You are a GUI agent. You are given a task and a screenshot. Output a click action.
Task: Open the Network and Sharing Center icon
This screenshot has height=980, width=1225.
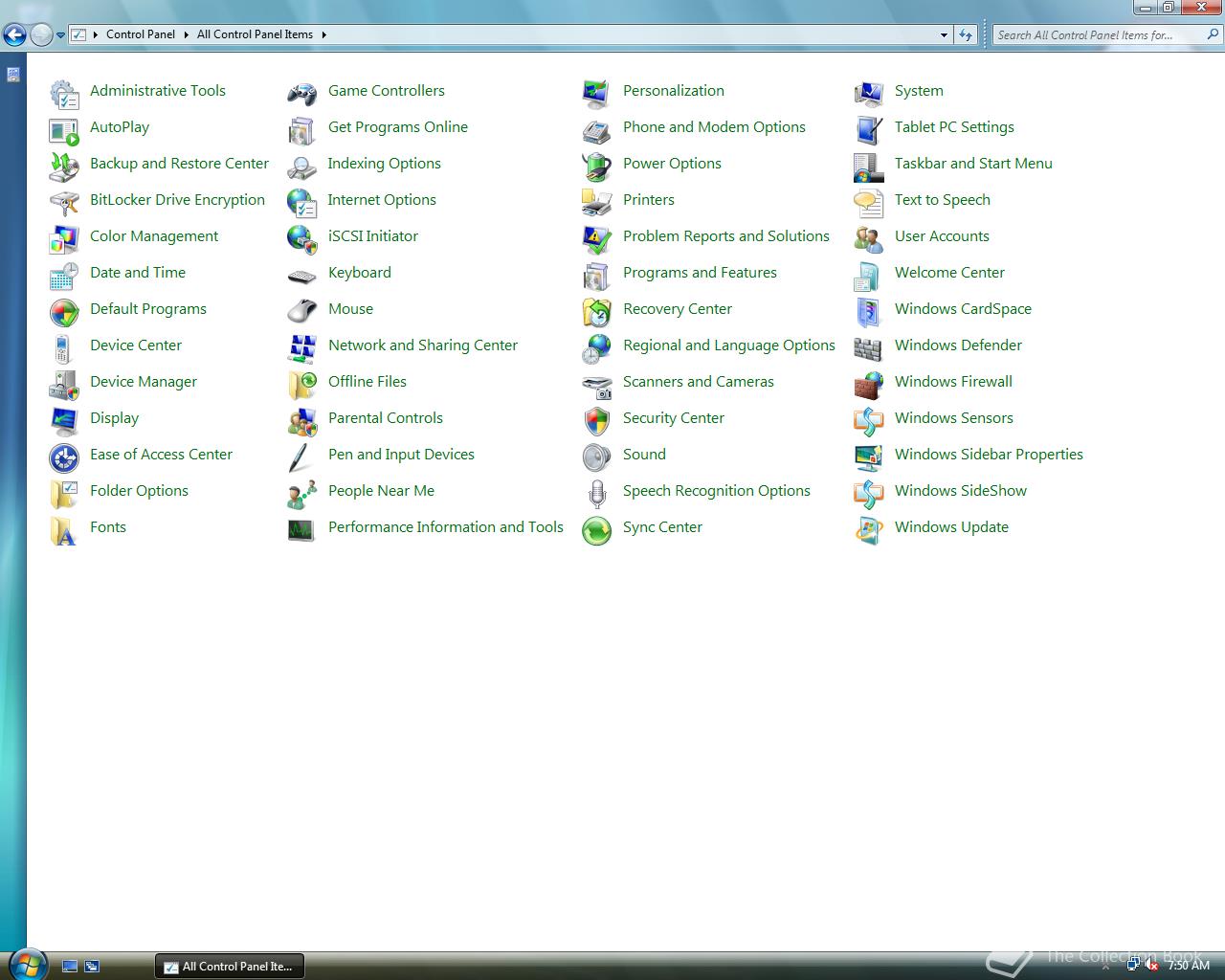coord(302,348)
